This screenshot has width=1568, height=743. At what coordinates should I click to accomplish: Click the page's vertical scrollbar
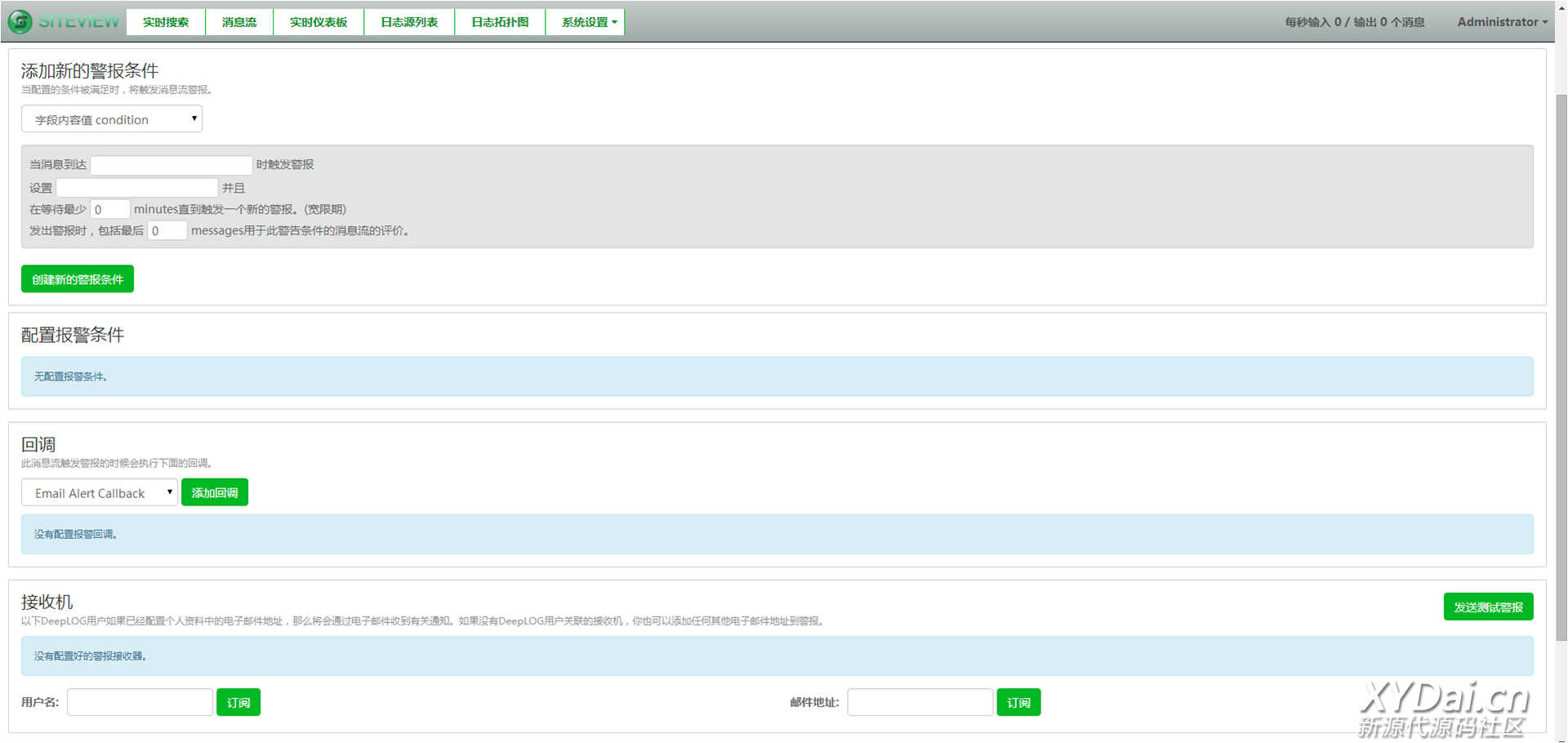pyautogui.click(x=1561, y=367)
